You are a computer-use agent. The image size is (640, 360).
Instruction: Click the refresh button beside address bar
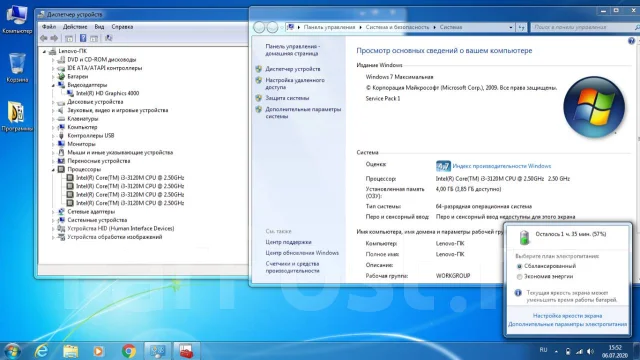(521, 27)
